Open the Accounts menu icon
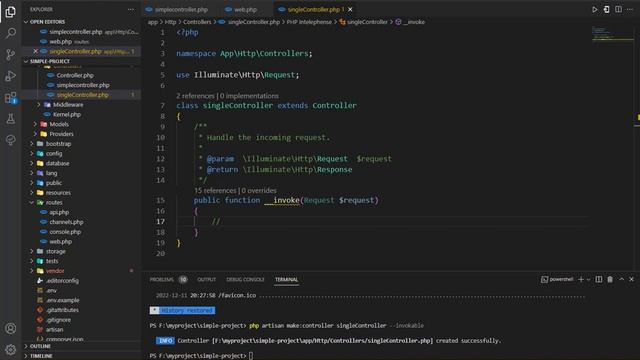Viewport: 640px width, 360px height. [x=11, y=328]
